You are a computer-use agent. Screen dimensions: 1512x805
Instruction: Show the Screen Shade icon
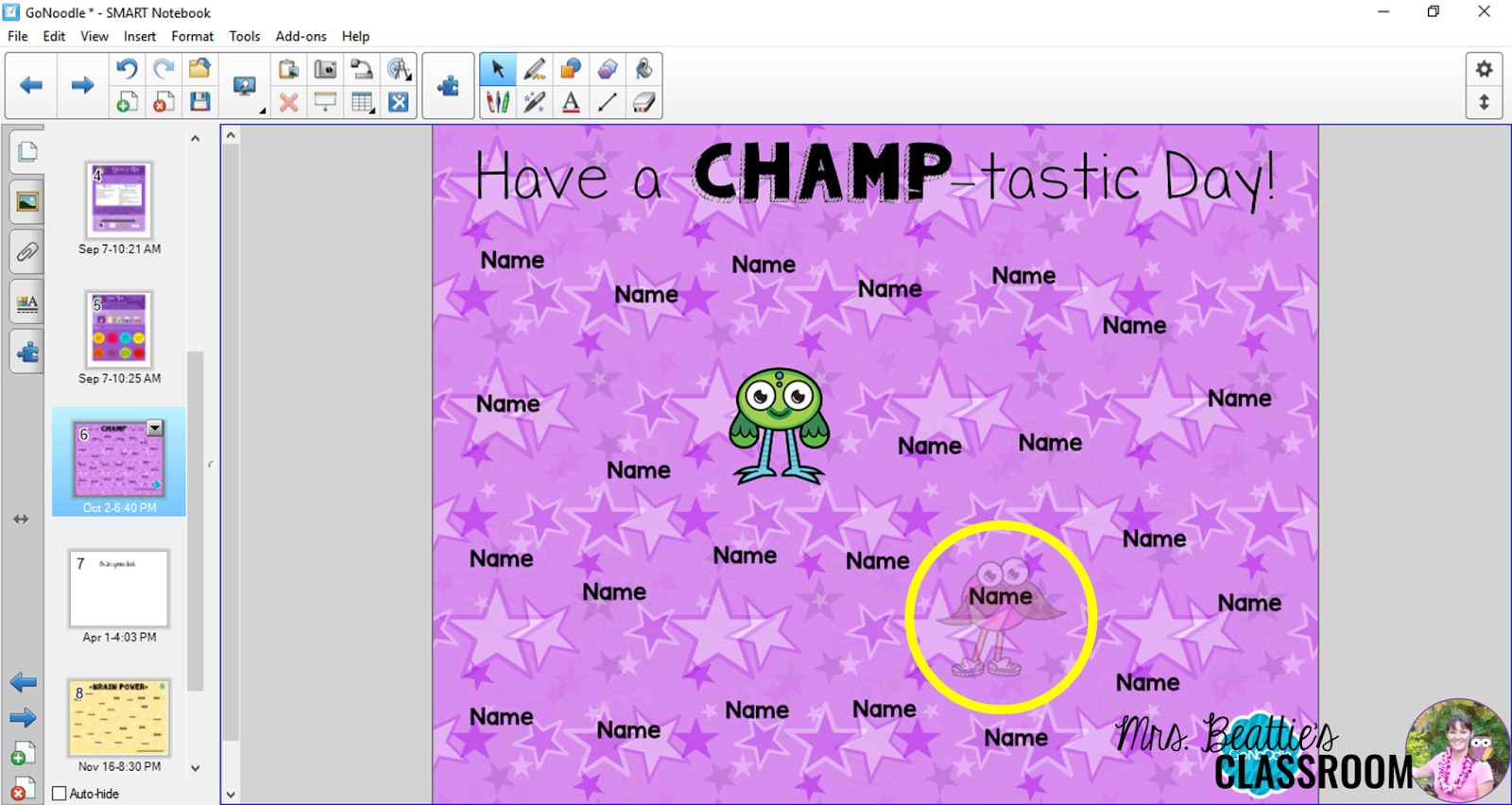click(x=325, y=102)
